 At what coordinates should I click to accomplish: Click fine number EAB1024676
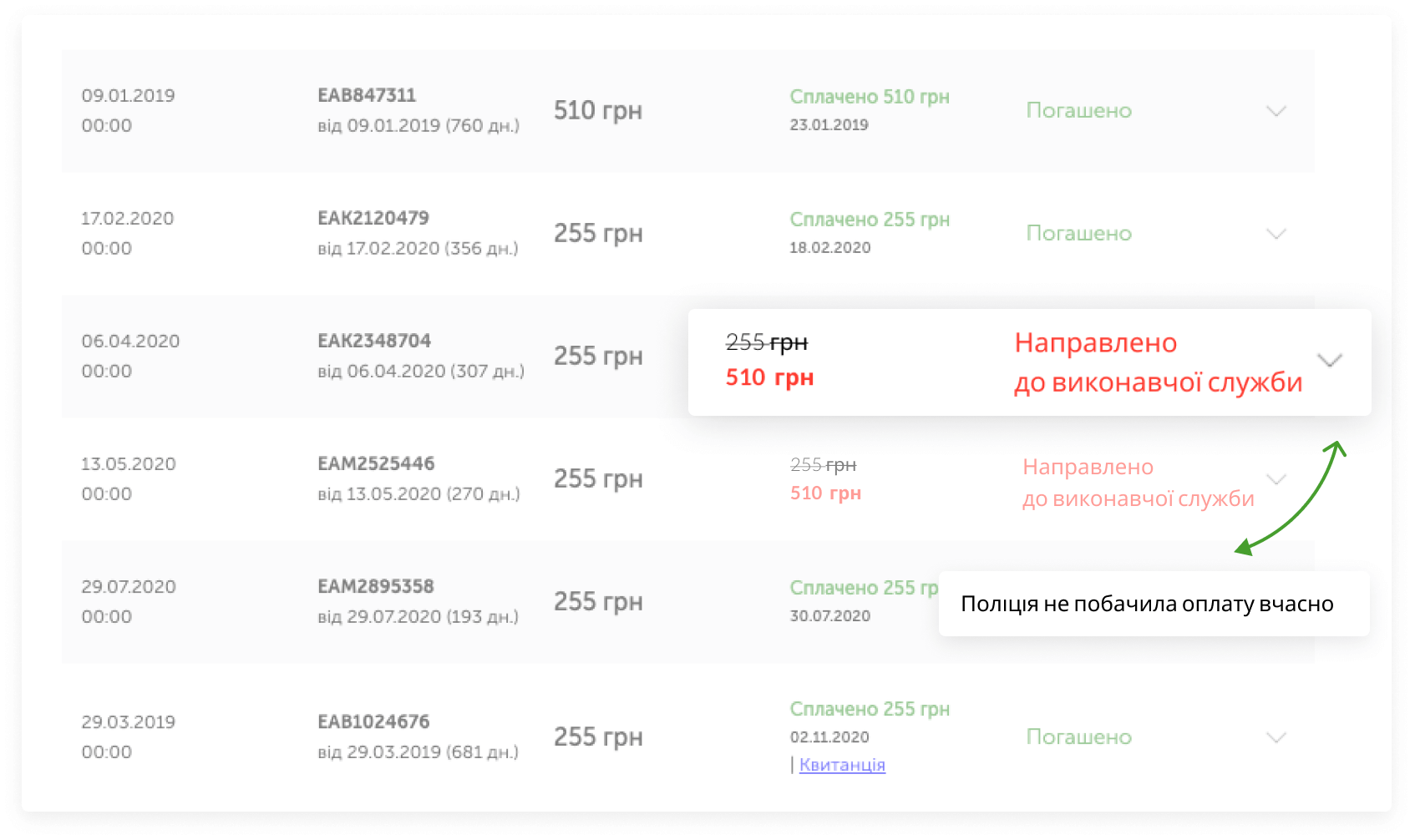(373, 721)
